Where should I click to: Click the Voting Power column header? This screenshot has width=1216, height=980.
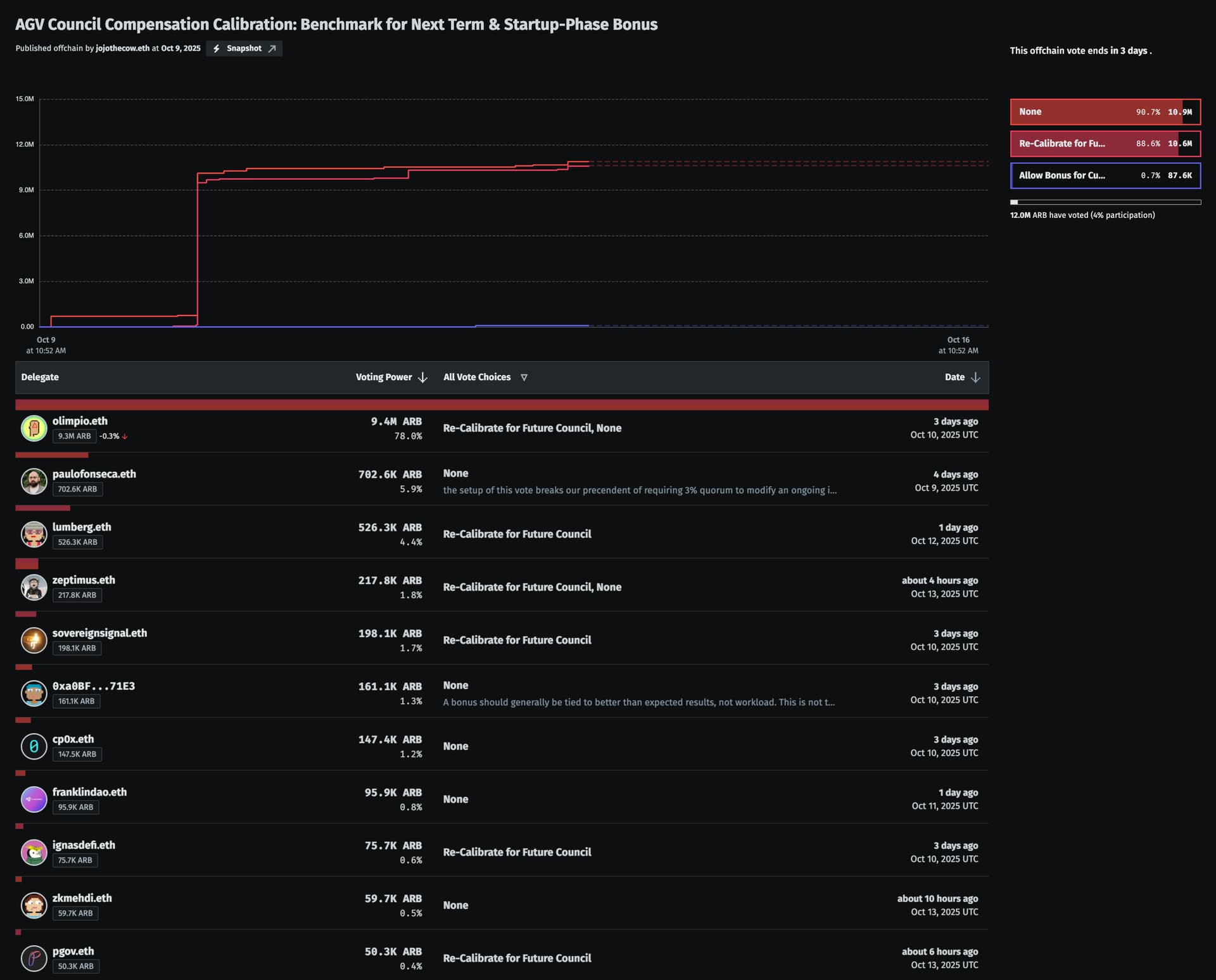click(383, 378)
